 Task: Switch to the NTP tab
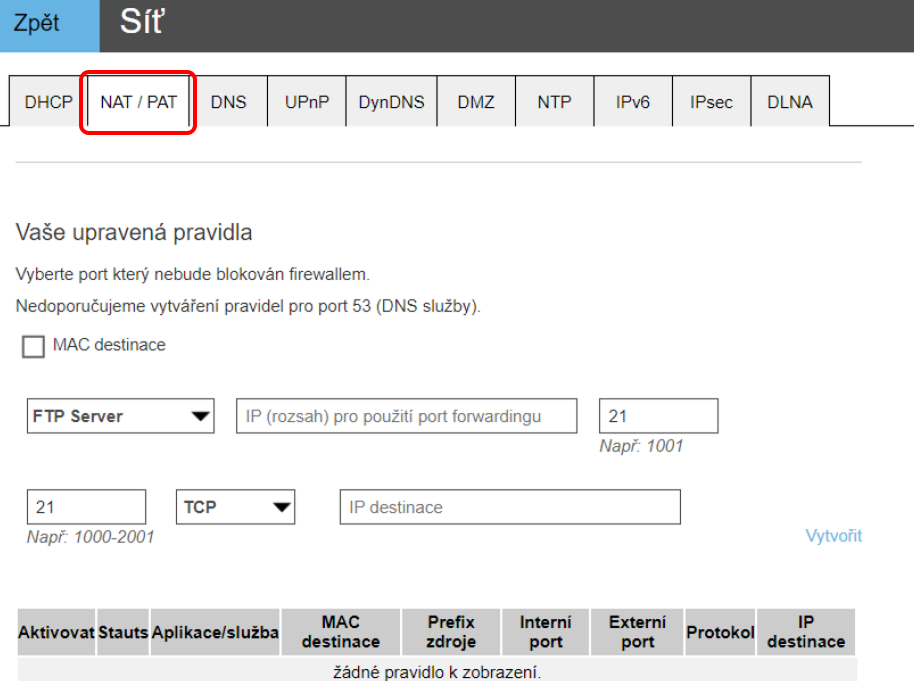pos(554,102)
